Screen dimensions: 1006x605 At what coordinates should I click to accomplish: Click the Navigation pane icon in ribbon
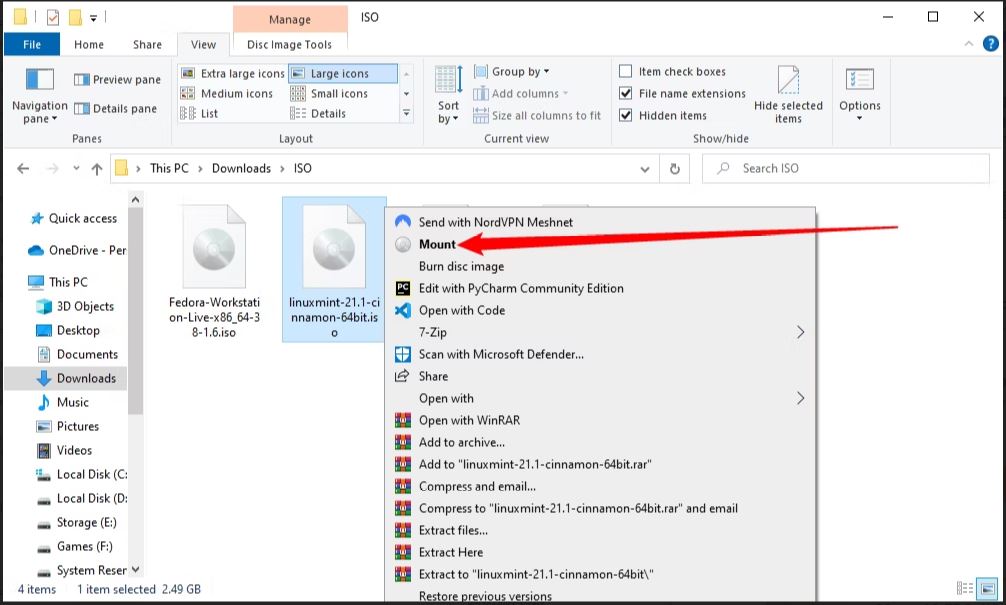(x=39, y=81)
